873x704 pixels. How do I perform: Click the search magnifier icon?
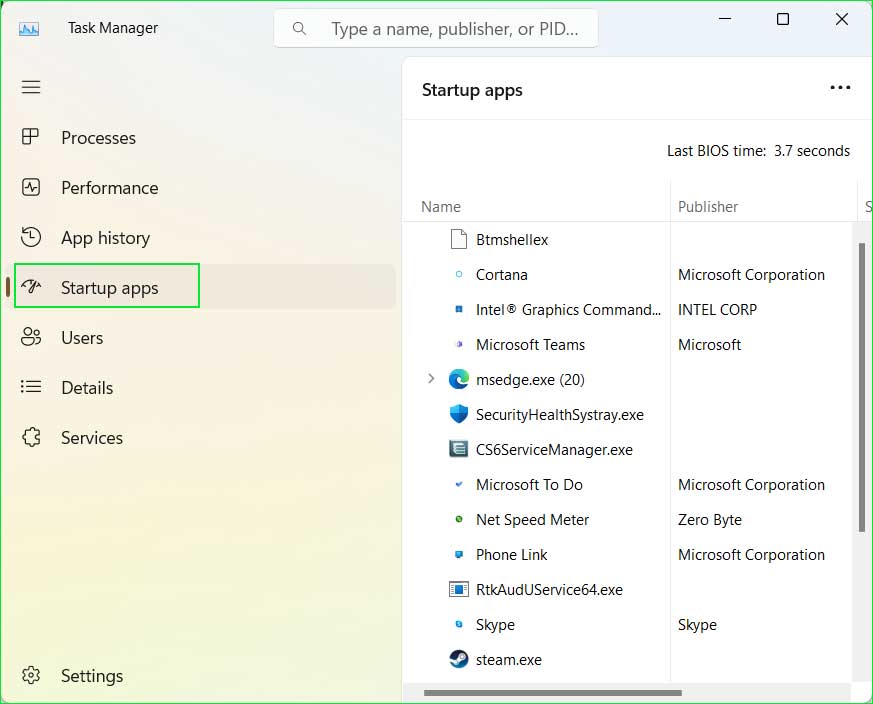pos(299,28)
